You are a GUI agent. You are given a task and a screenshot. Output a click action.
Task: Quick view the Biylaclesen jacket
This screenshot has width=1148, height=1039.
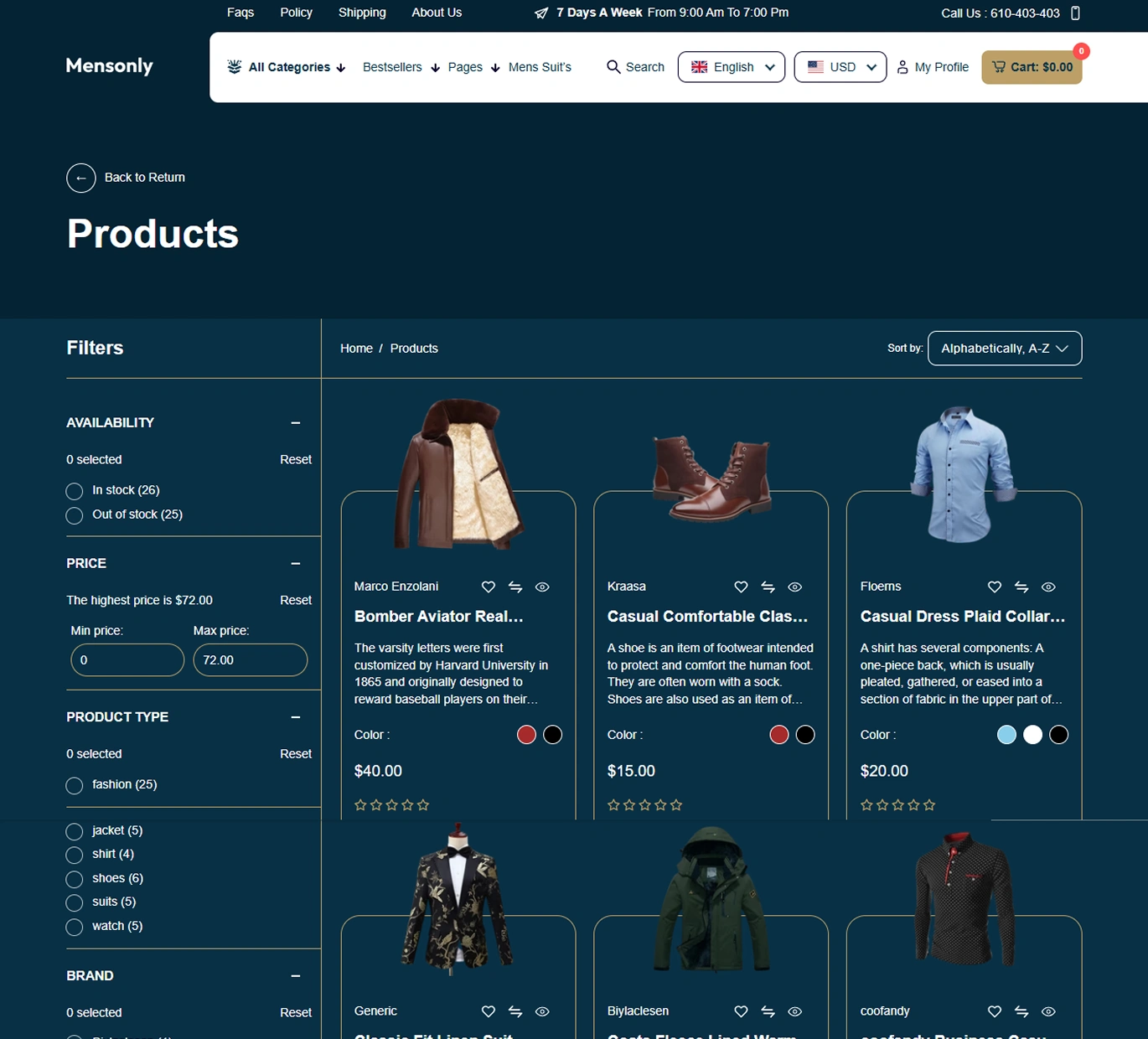(795, 1012)
